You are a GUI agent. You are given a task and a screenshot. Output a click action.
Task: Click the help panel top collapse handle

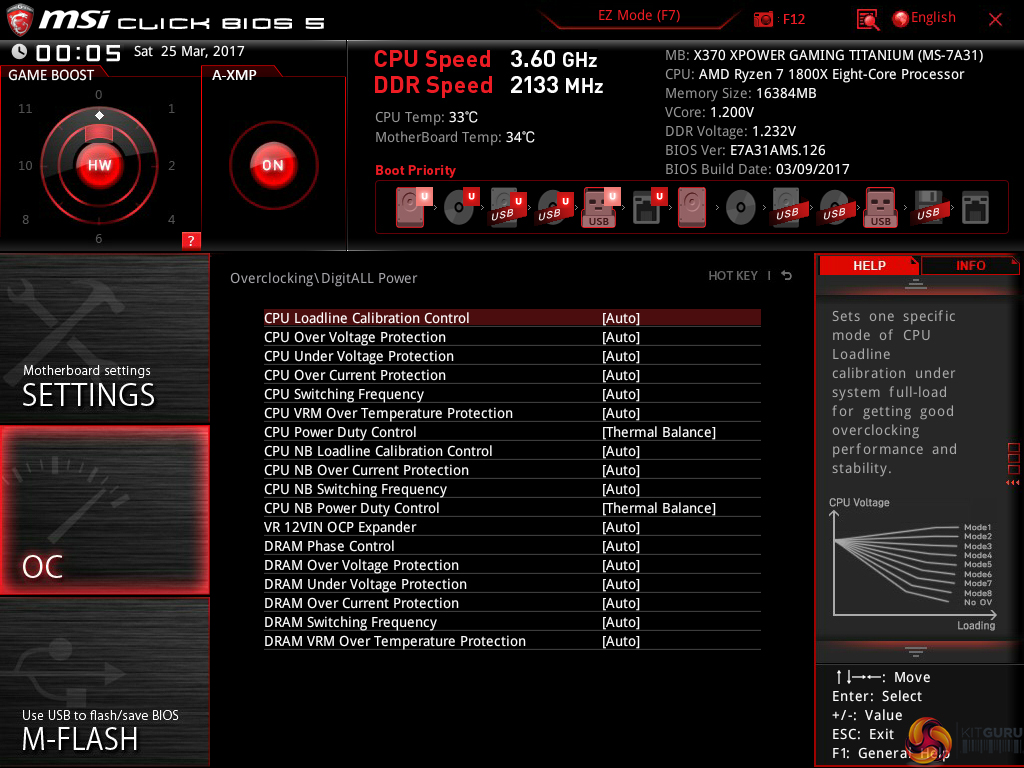(x=916, y=283)
